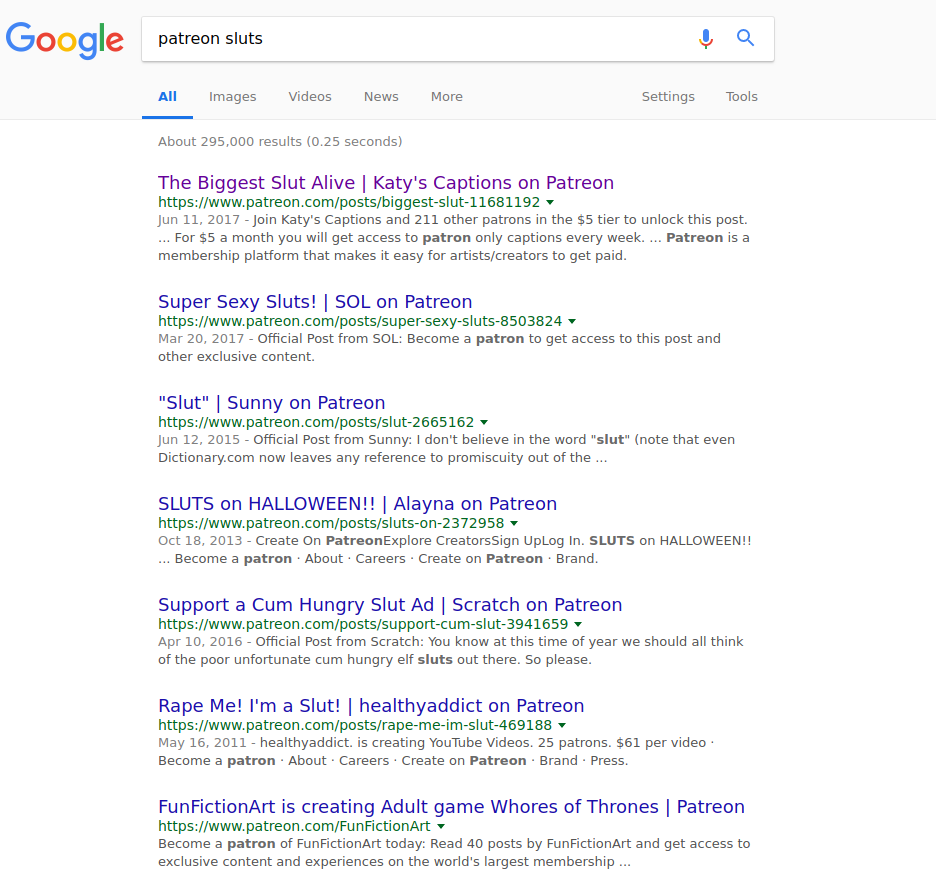
Task: Open the Tools filter options
Action: tap(741, 97)
